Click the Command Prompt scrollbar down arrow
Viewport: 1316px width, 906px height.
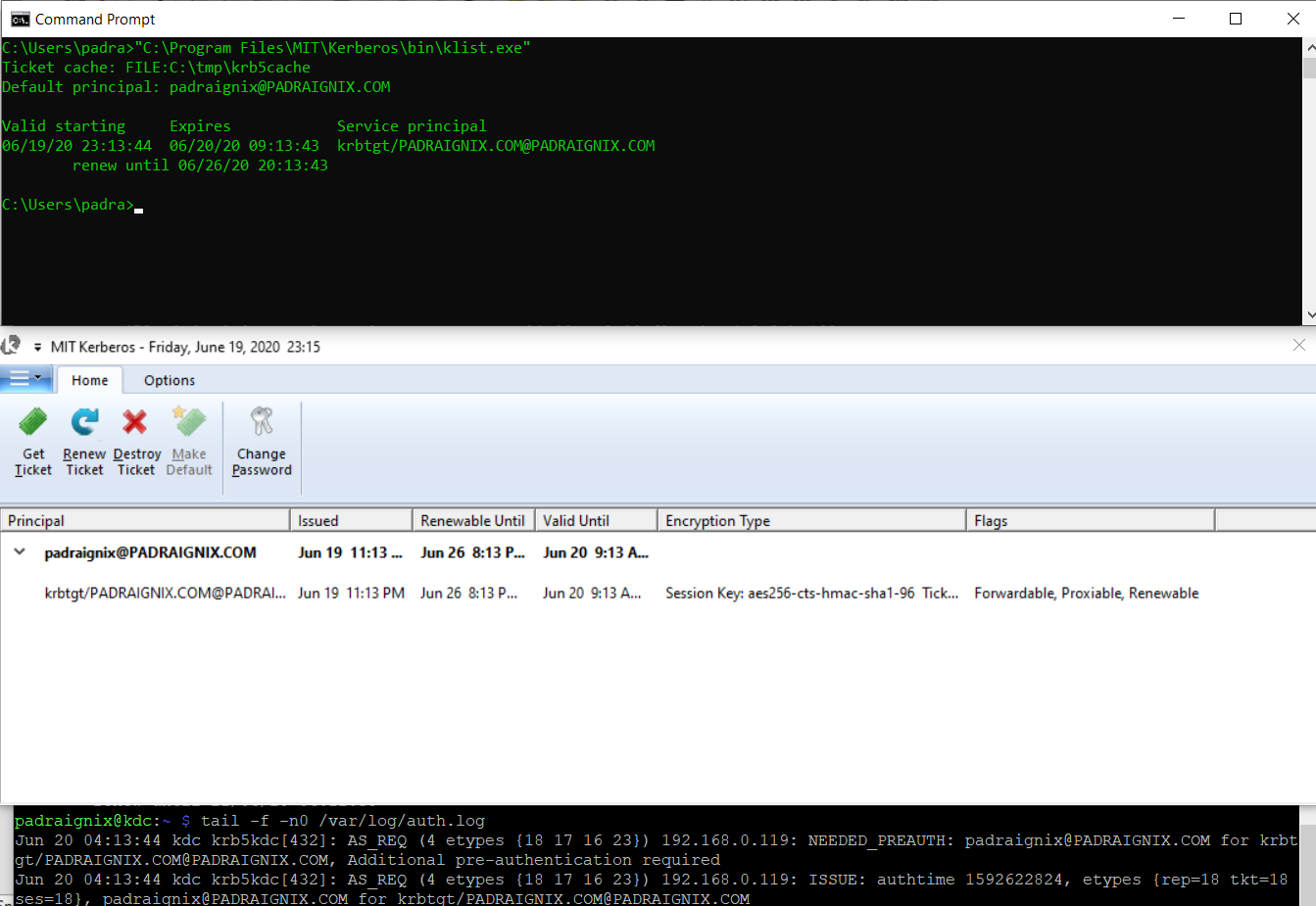click(x=1309, y=315)
